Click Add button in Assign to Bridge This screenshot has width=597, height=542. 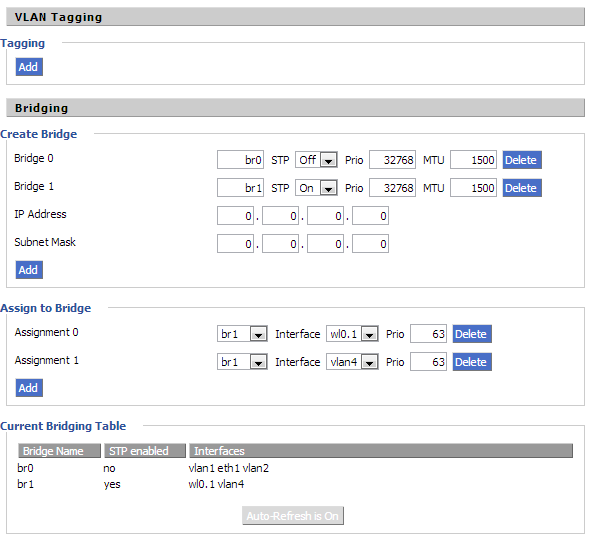[29, 388]
